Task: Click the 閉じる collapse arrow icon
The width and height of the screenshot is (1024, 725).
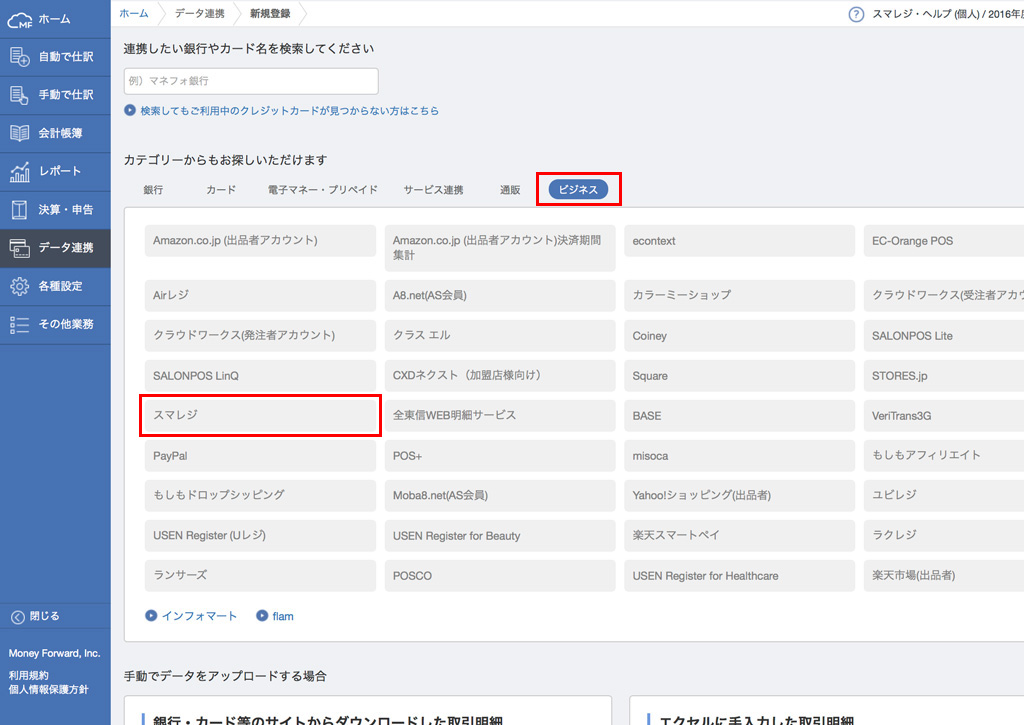Action: pyautogui.click(x=18, y=617)
